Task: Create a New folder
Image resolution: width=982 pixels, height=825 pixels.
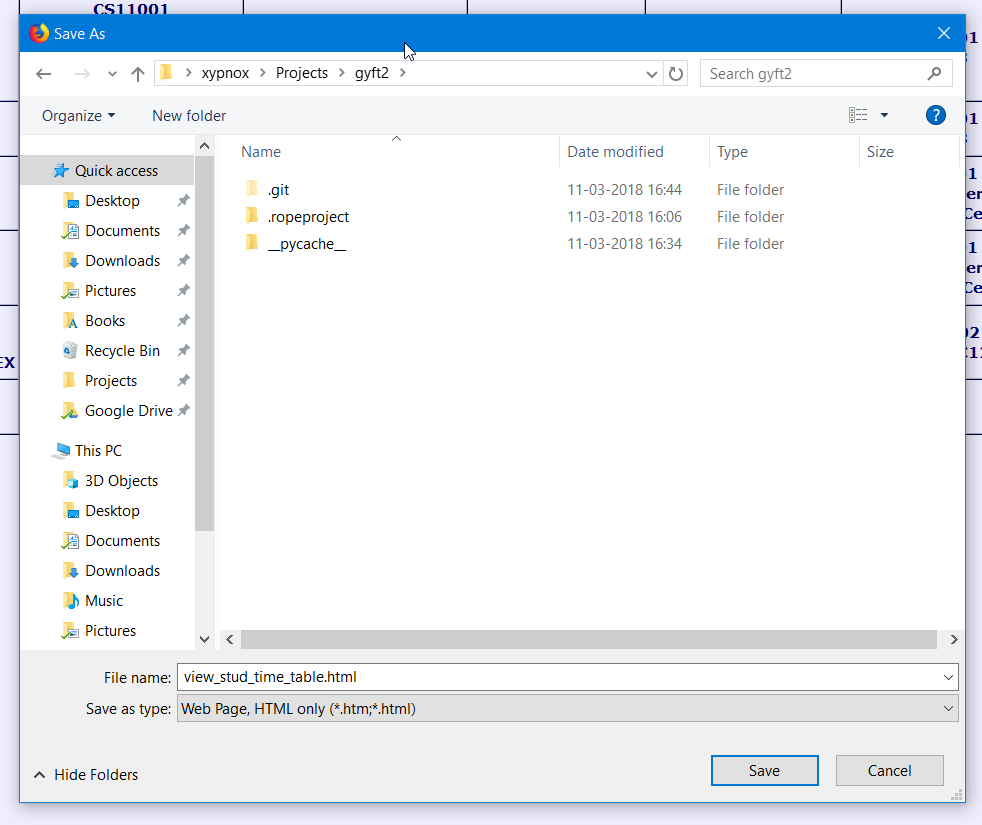Action: pos(189,116)
